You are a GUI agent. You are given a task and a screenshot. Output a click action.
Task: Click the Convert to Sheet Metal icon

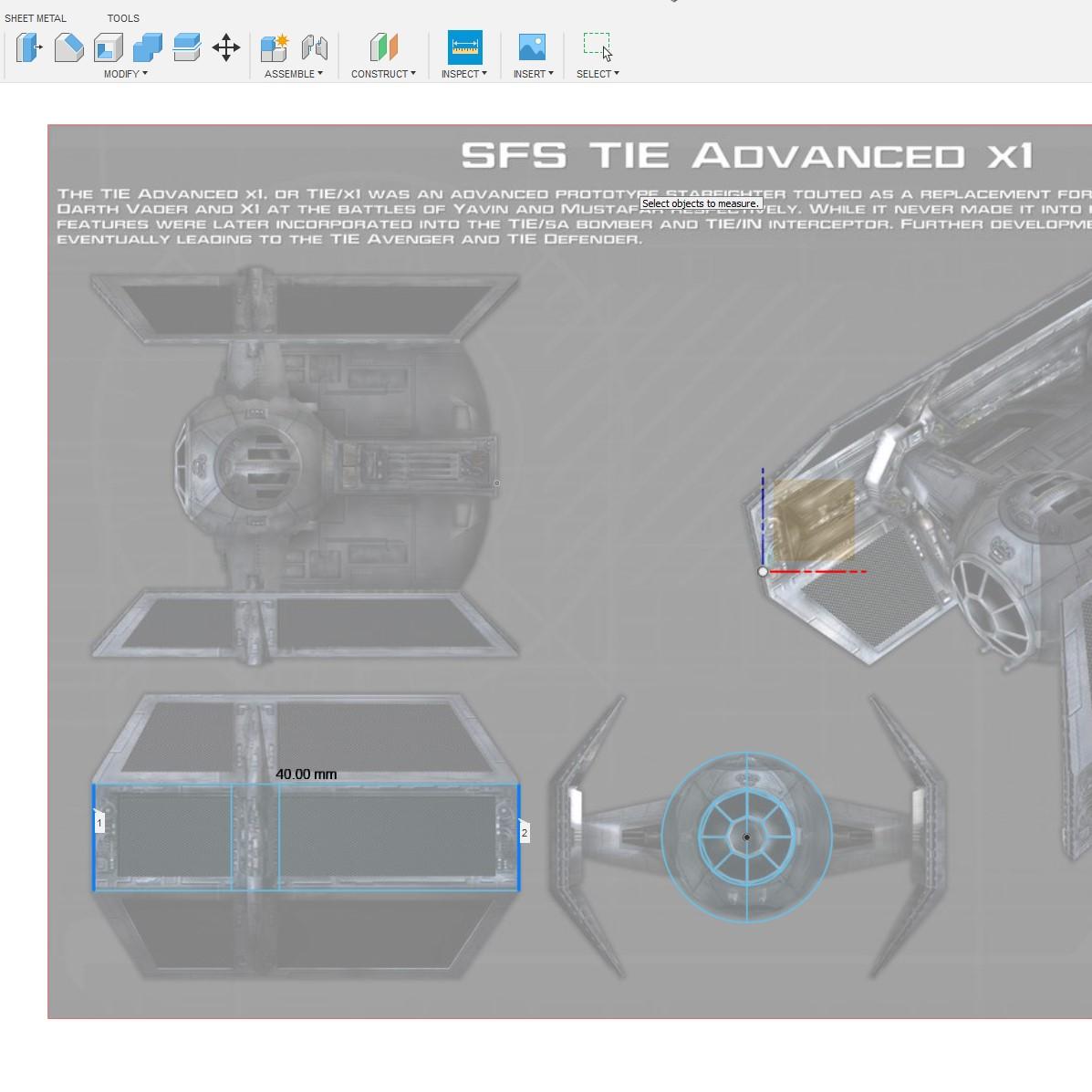(x=146, y=46)
